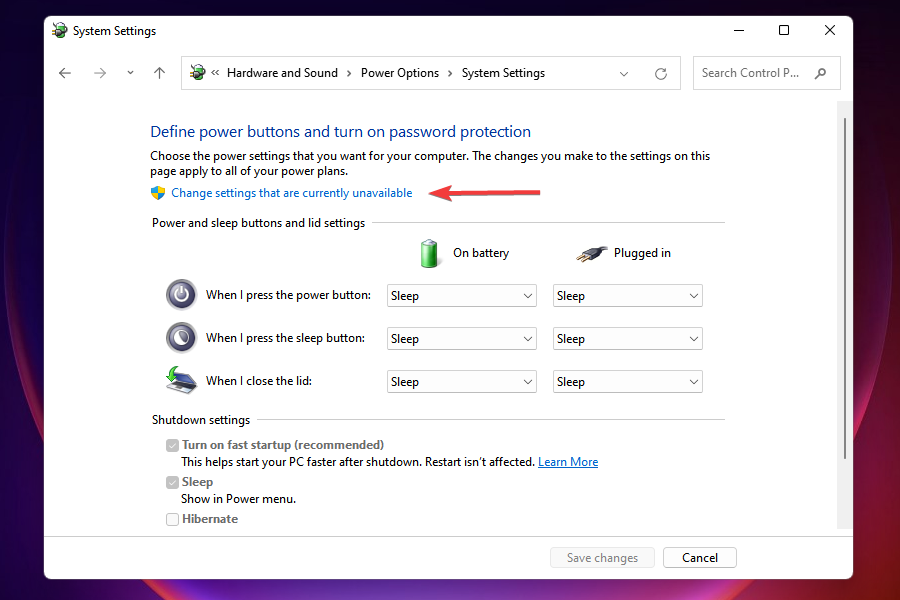Click the UAC shield icon
900x600 pixels.
pos(158,193)
